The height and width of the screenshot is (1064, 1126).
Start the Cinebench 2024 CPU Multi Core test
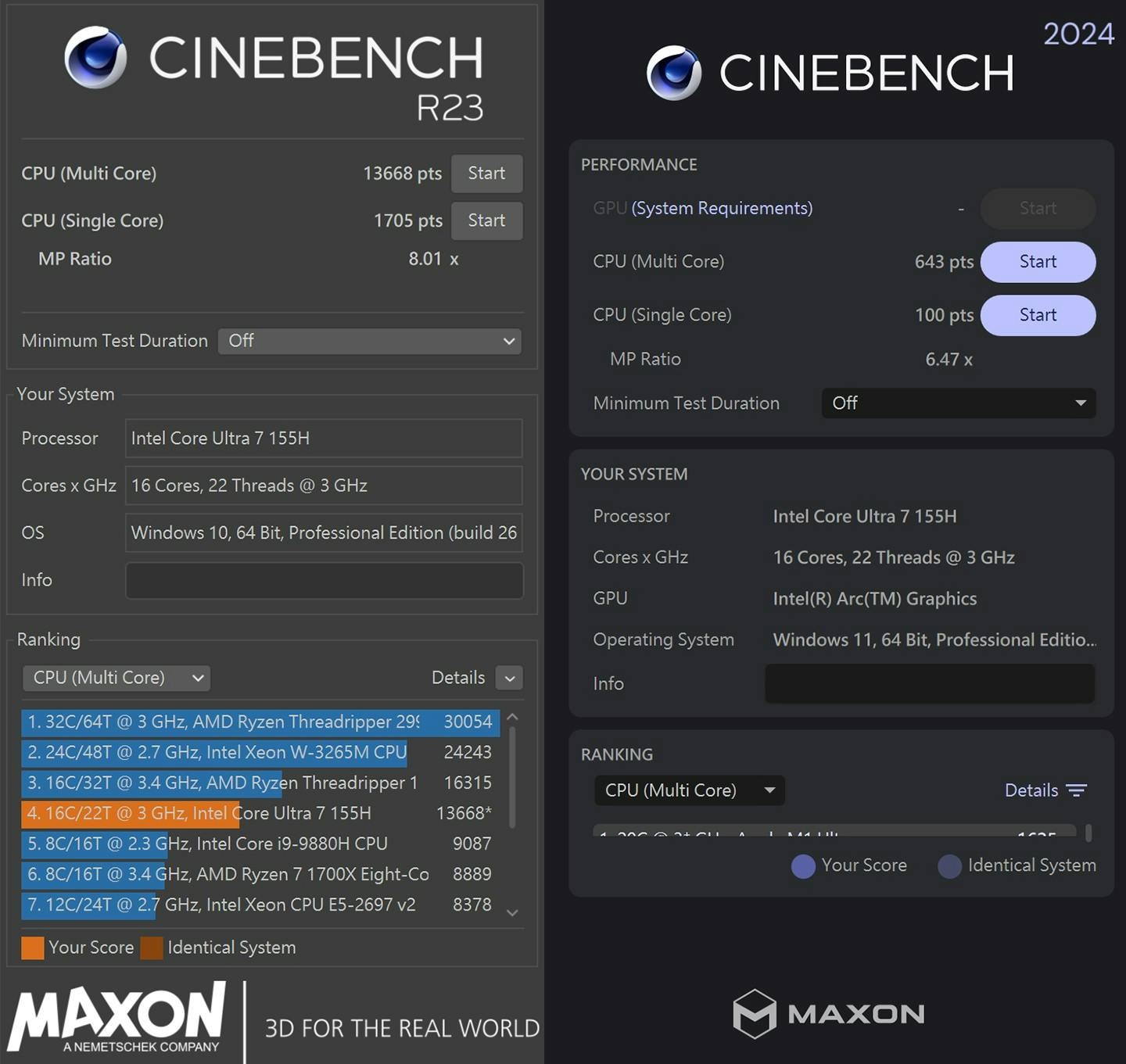(x=1038, y=262)
